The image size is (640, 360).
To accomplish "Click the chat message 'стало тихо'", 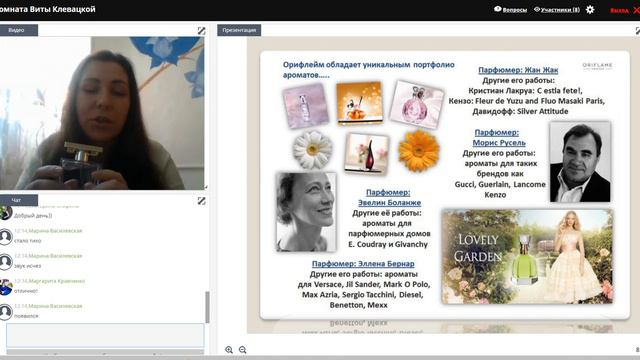I will pyautogui.click(x=27, y=241).
